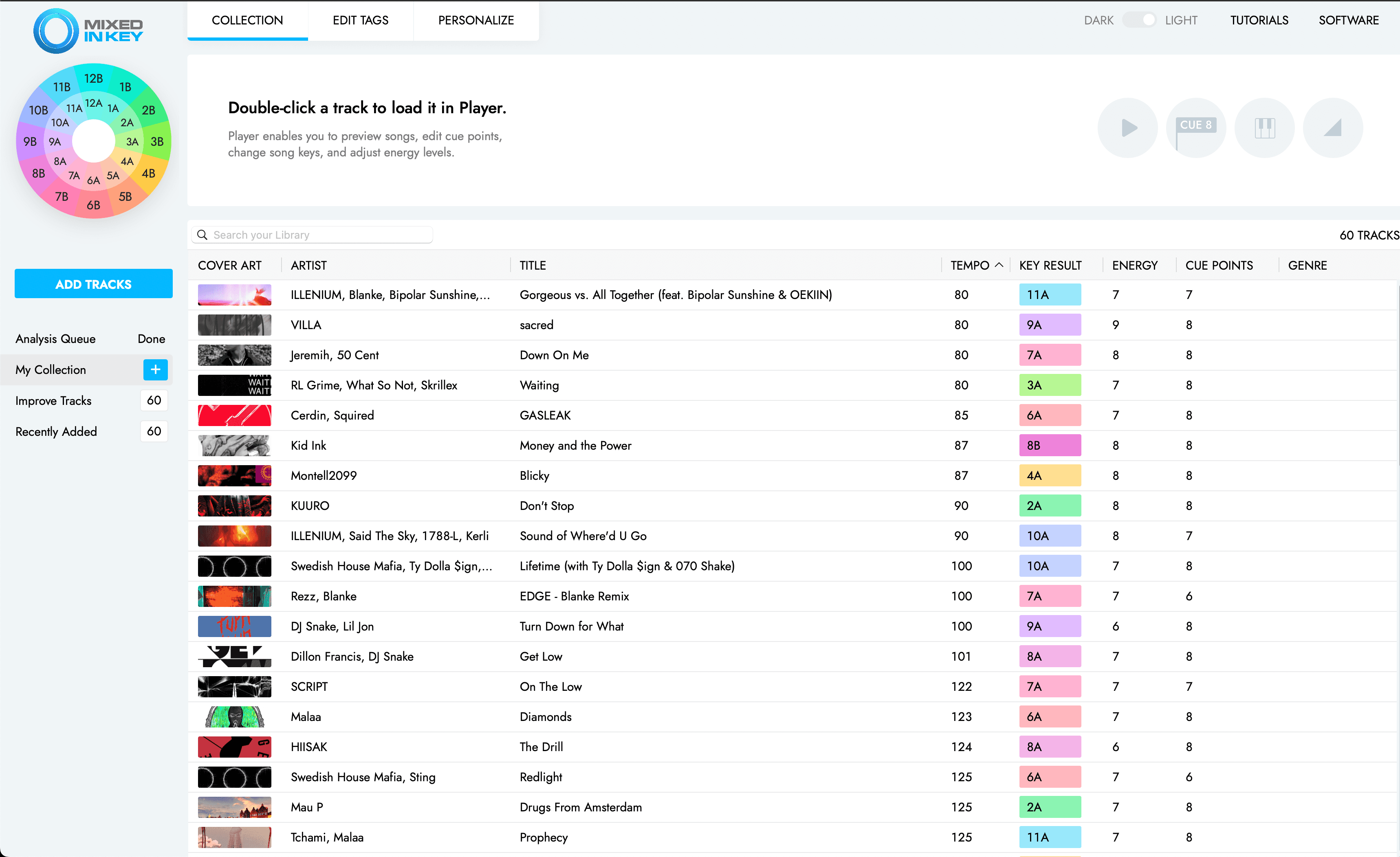Click the Add Tracks button
This screenshot has width=1400, height=857.
point(94,283)
